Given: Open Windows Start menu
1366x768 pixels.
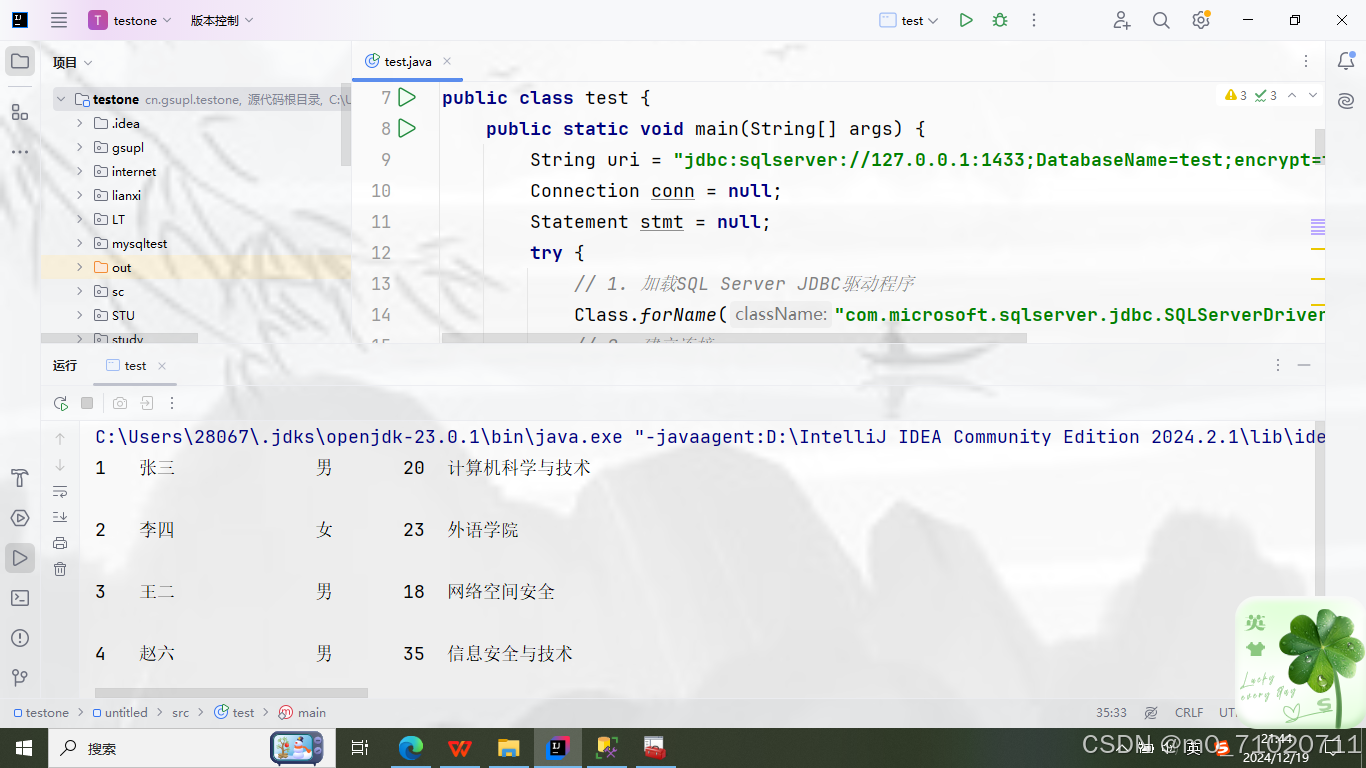Looking at the screenshot, I should point(23,748).
